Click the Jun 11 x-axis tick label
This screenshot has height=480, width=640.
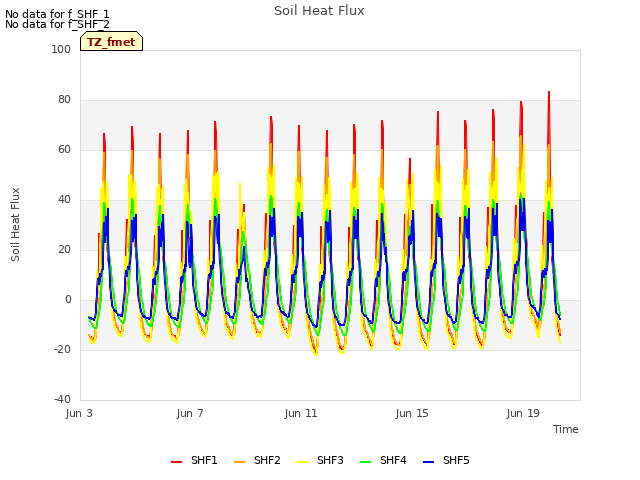point(301,413)
